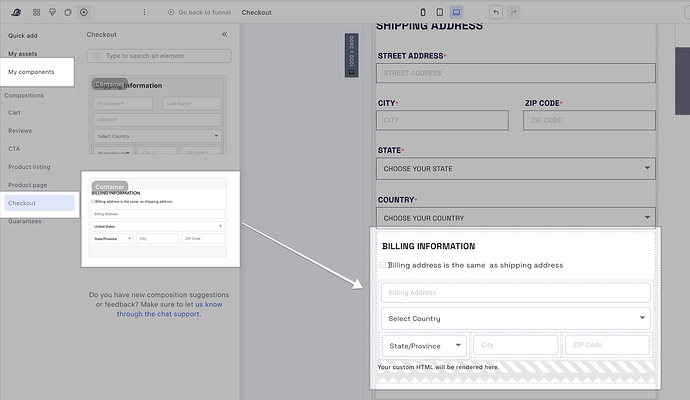Open the billing Select Country dropdown
Screen dimensions: 690x400
coord(516,319)
